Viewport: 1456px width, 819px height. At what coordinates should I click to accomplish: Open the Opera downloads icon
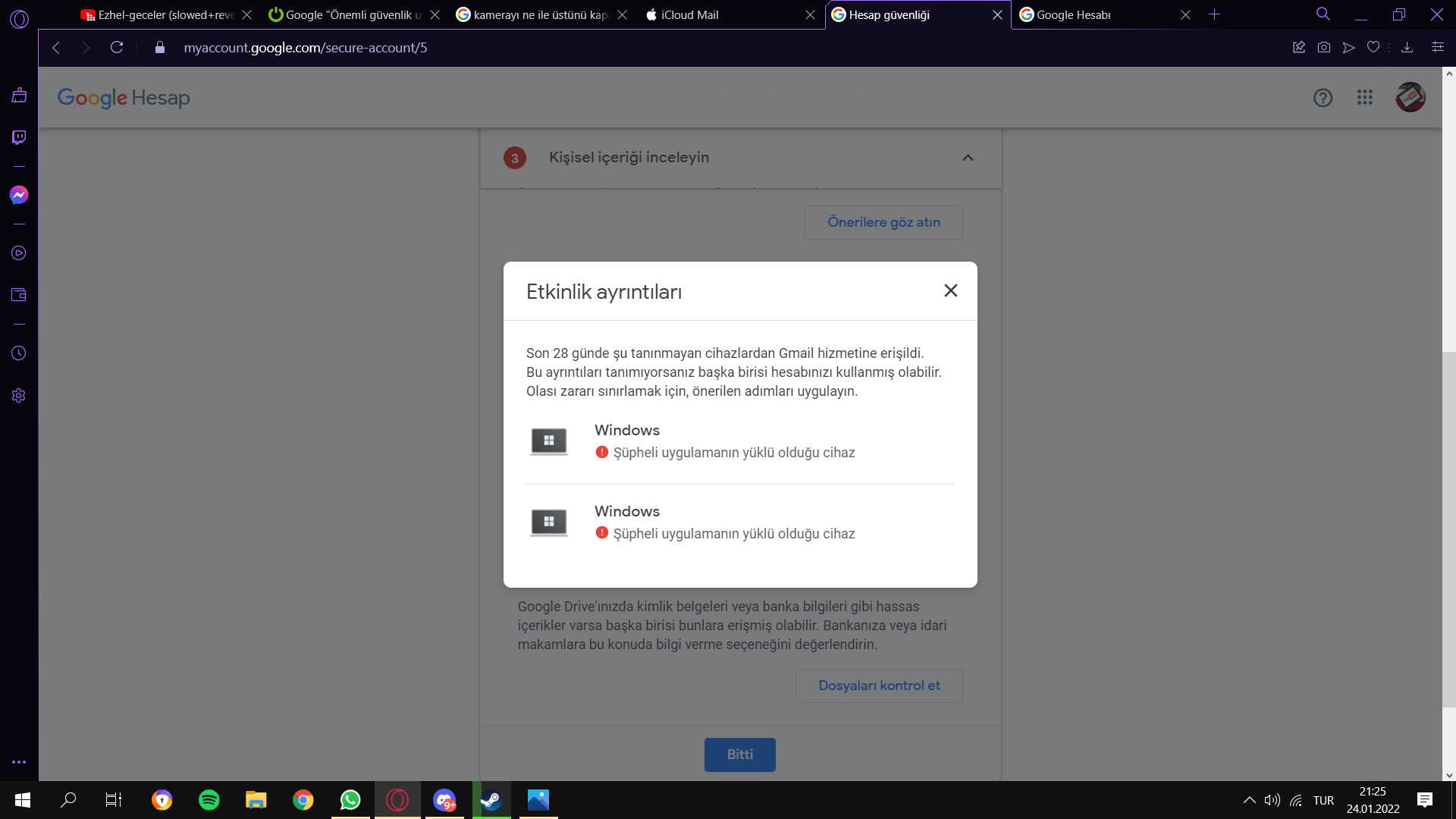[1407, 47]
